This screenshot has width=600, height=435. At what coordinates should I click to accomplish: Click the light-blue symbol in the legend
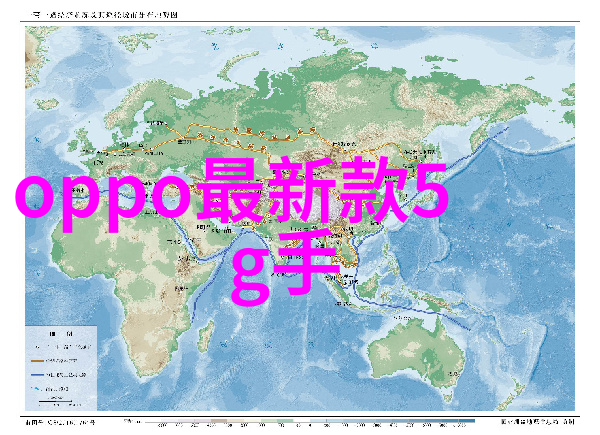point(37,389)
